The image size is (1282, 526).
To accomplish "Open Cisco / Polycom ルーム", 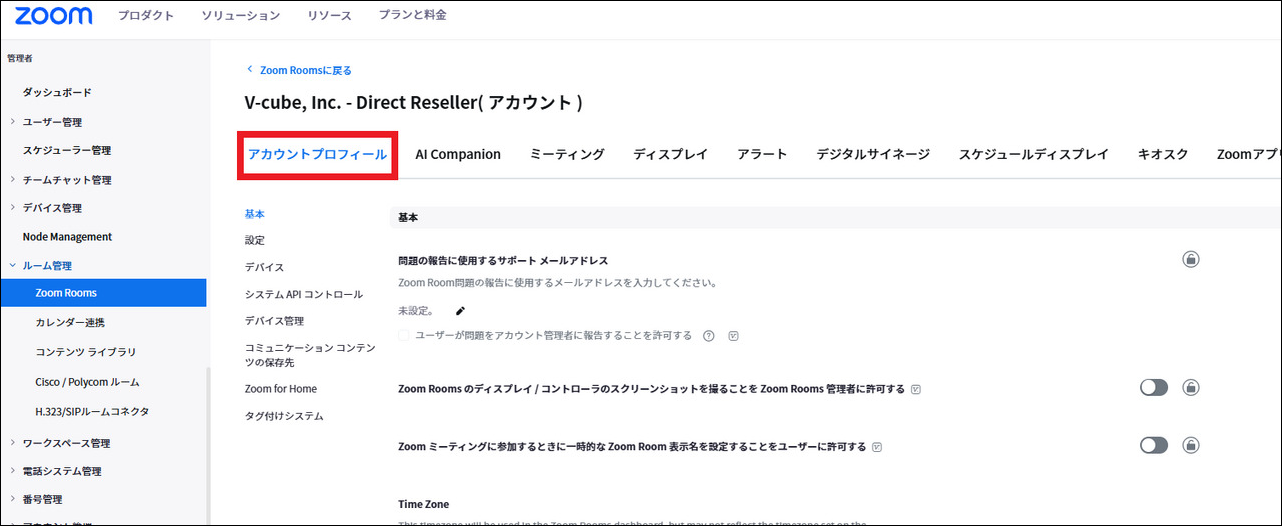I will [x=87, y=382].
